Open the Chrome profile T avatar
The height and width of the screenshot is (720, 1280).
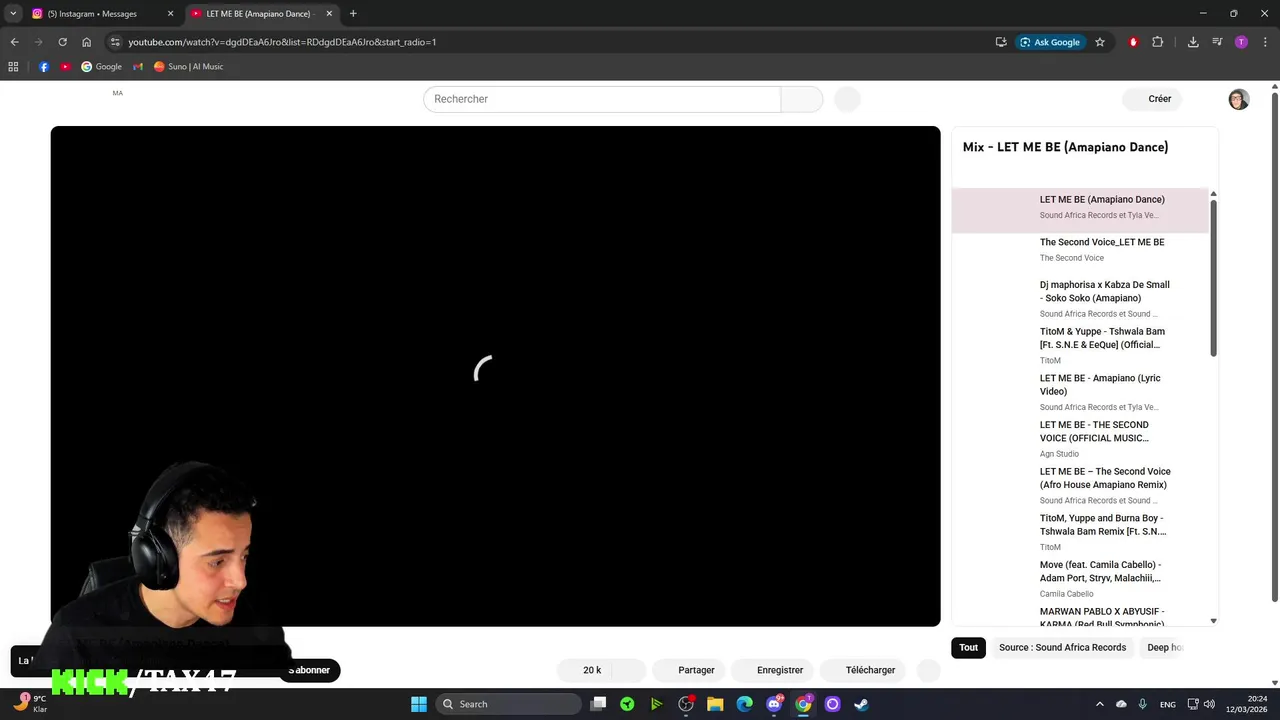coord(1241,42)
